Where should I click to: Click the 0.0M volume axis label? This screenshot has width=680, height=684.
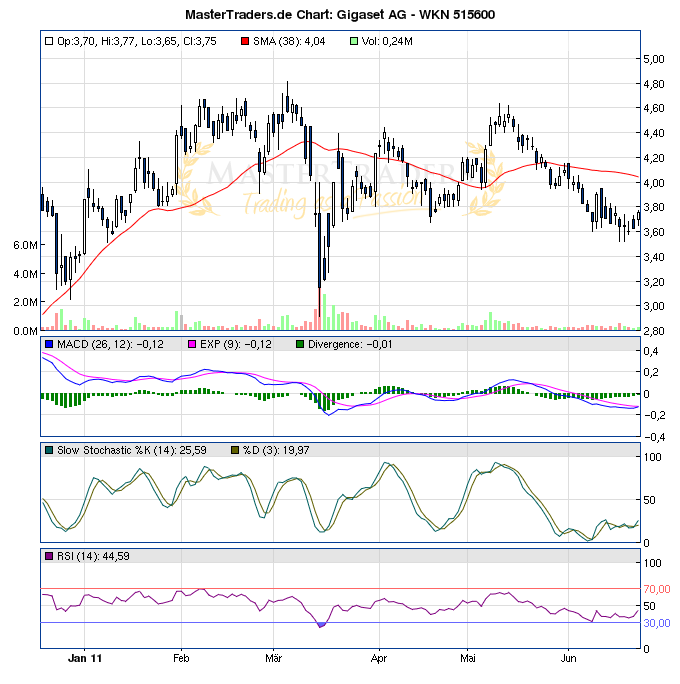(25, 331)
